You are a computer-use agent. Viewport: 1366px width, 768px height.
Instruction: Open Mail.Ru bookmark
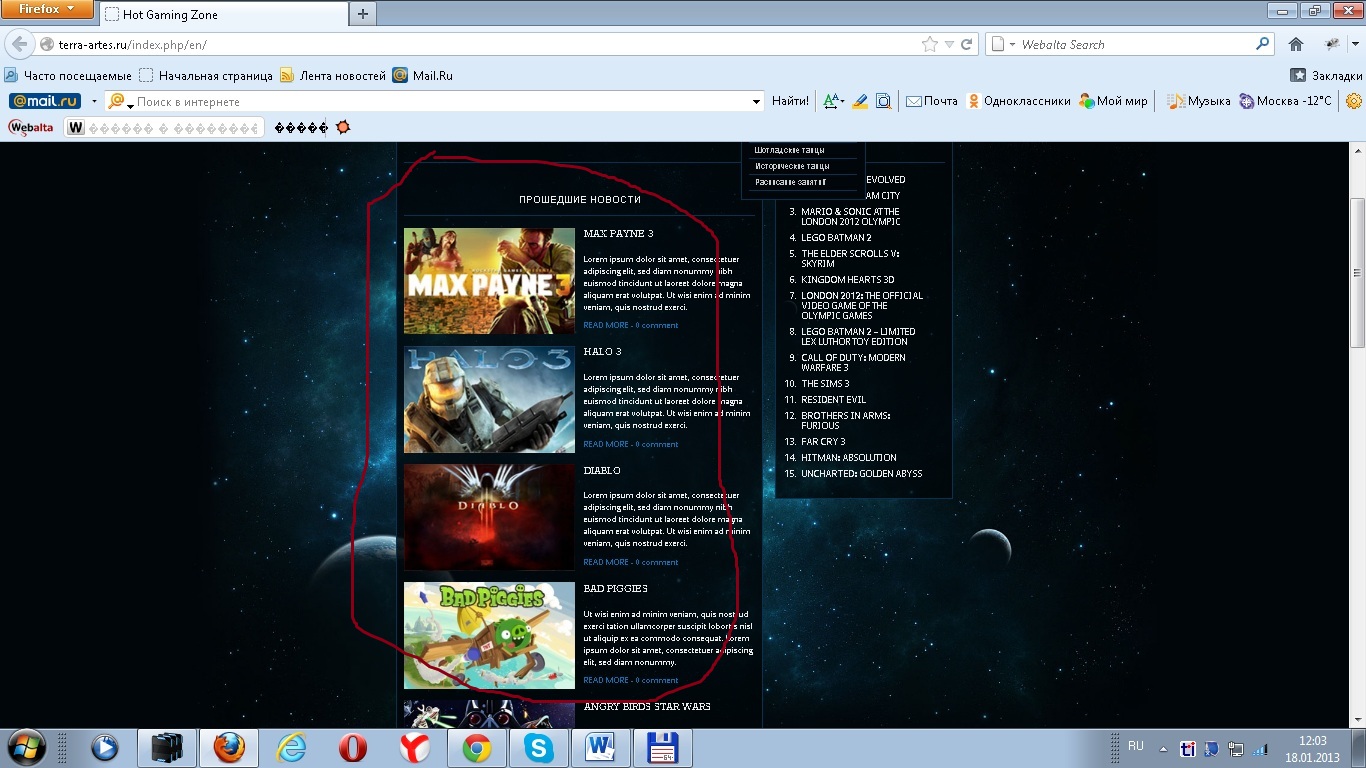pos(423,75)
